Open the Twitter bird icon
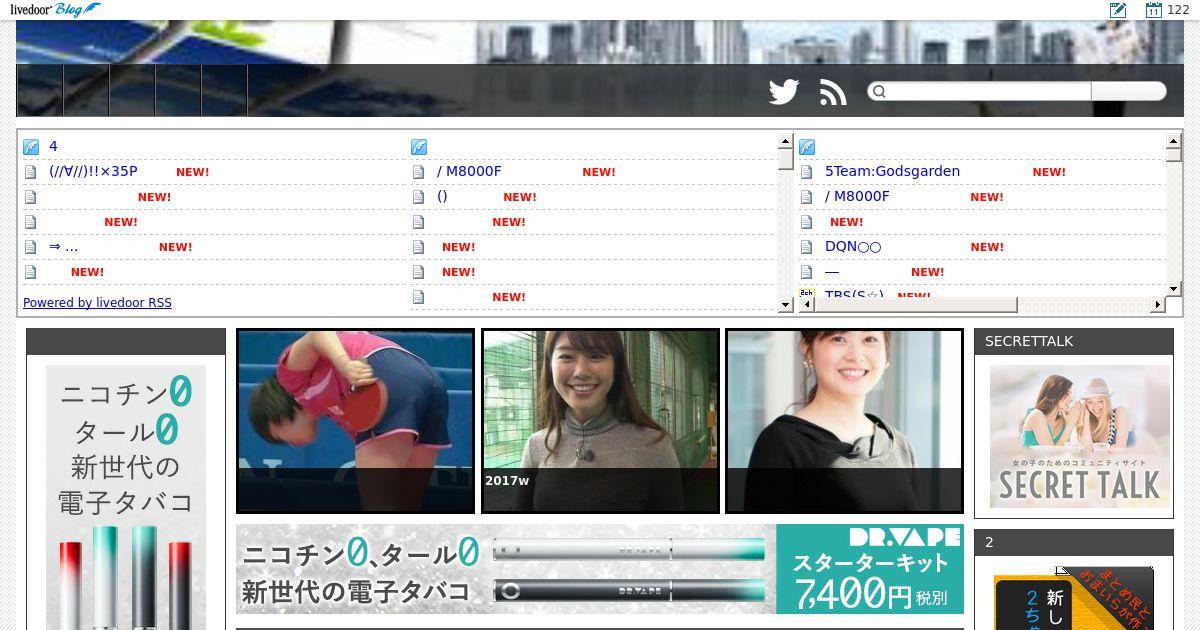This screenshot has height=630, width=1200. click(784, 92)
